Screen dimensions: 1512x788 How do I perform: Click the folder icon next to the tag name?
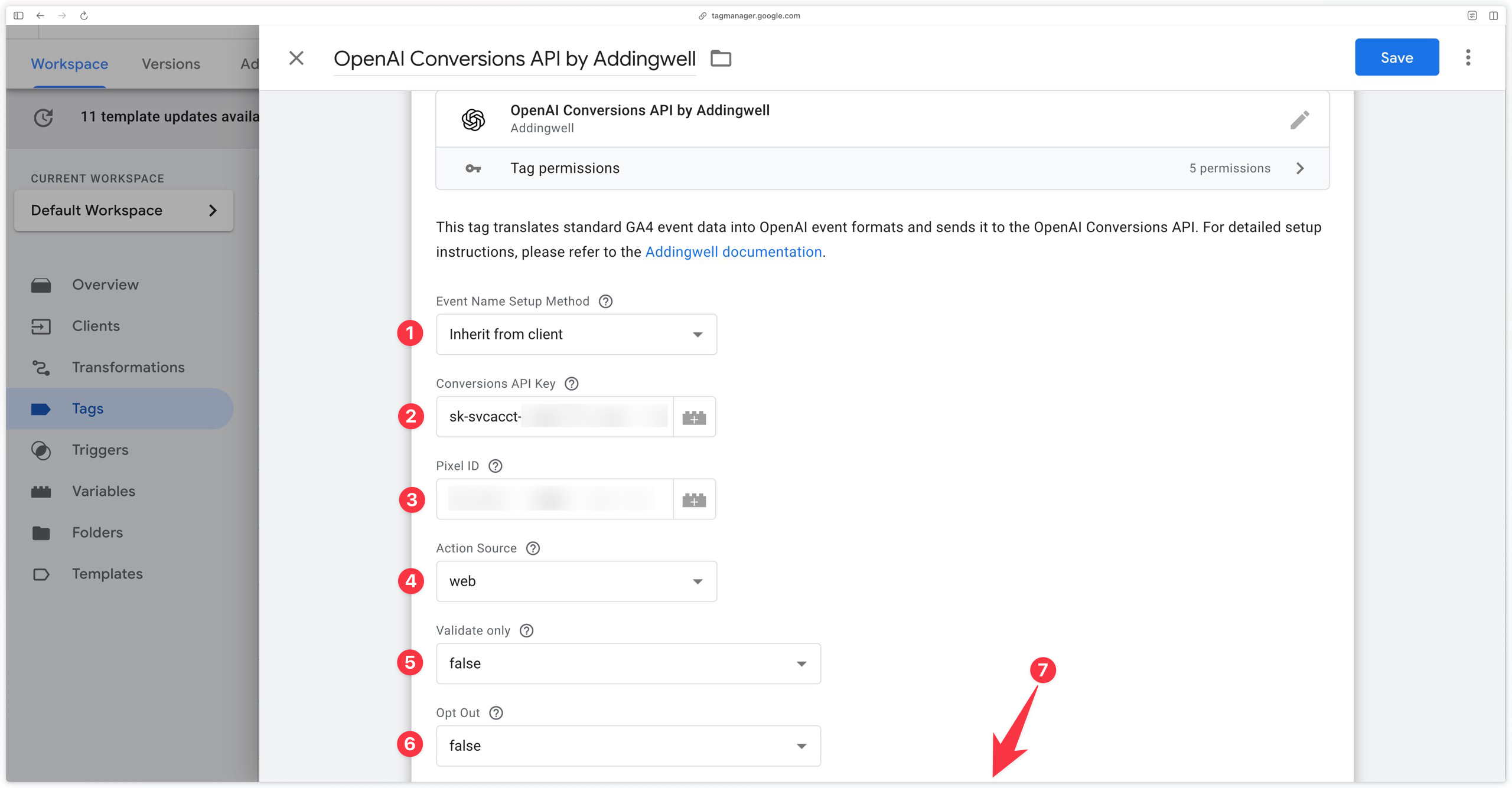pyautogui.click(x=721, y=58)
